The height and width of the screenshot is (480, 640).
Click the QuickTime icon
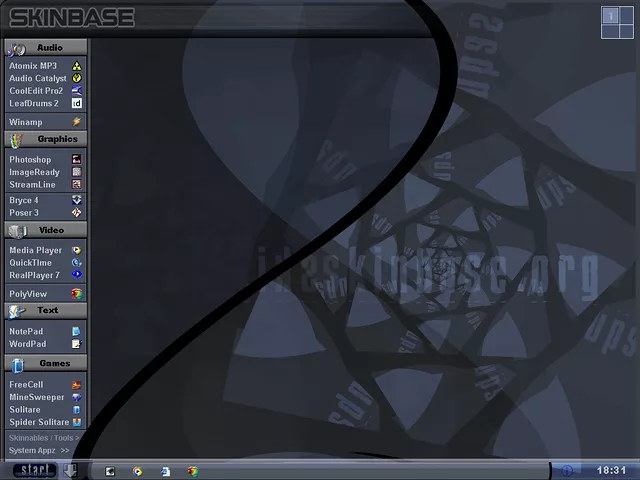[x=77, y=263]
